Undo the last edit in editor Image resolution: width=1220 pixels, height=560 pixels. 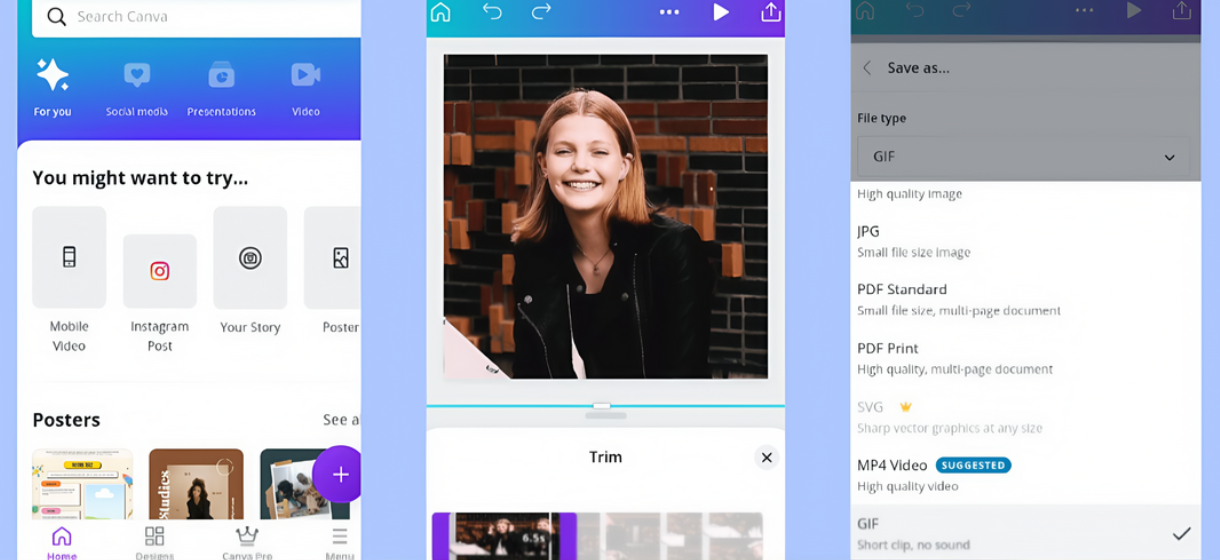point(492,12)
